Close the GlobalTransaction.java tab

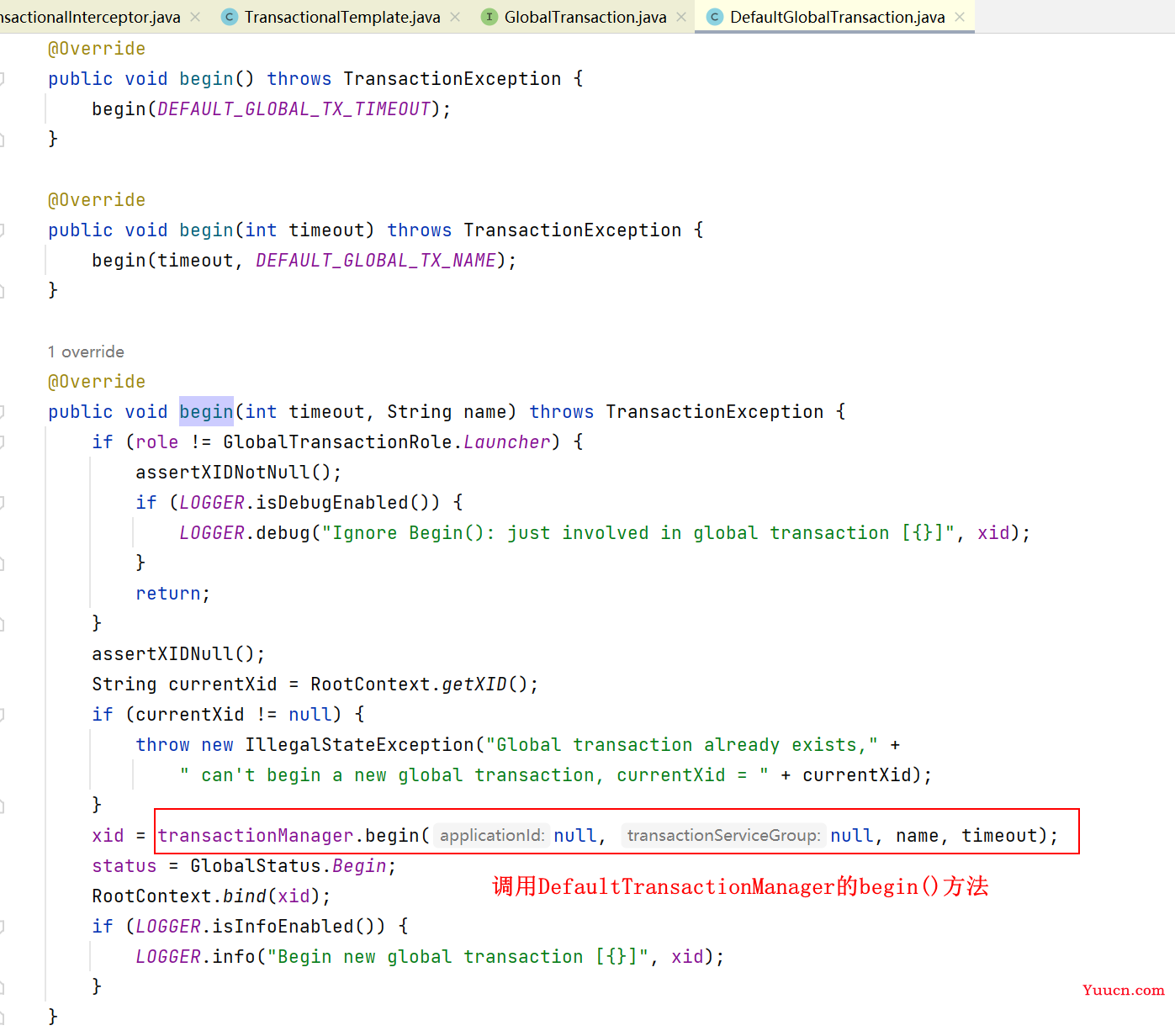[x=681, y=17]
